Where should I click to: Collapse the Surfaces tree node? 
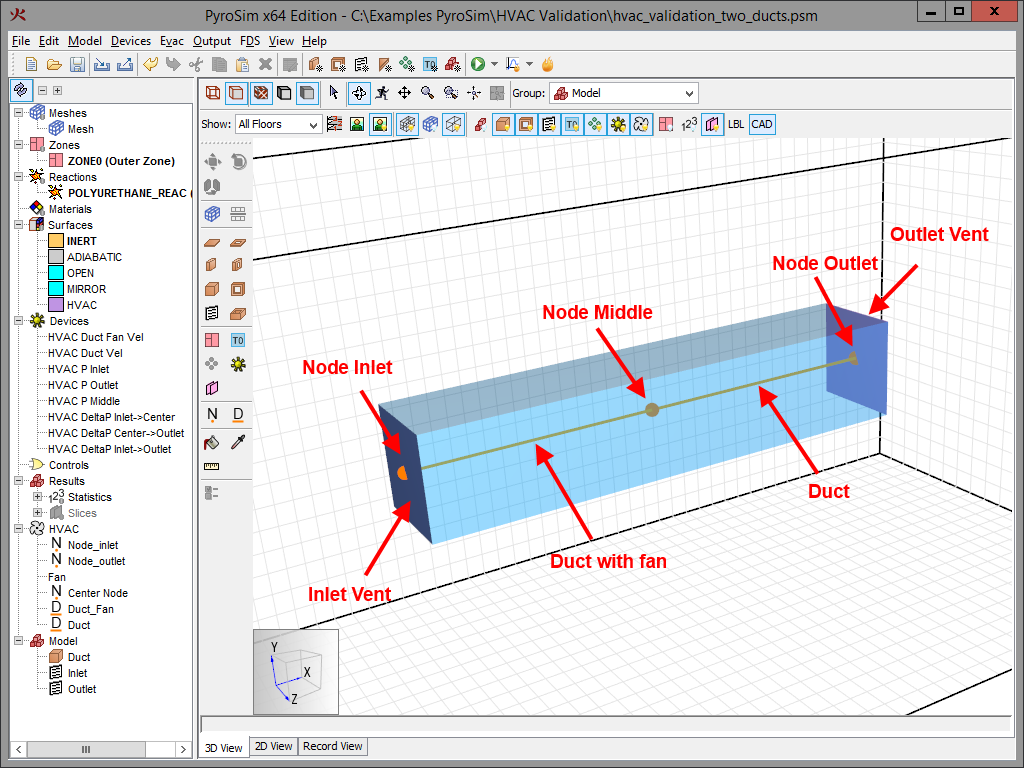point(19,225)
